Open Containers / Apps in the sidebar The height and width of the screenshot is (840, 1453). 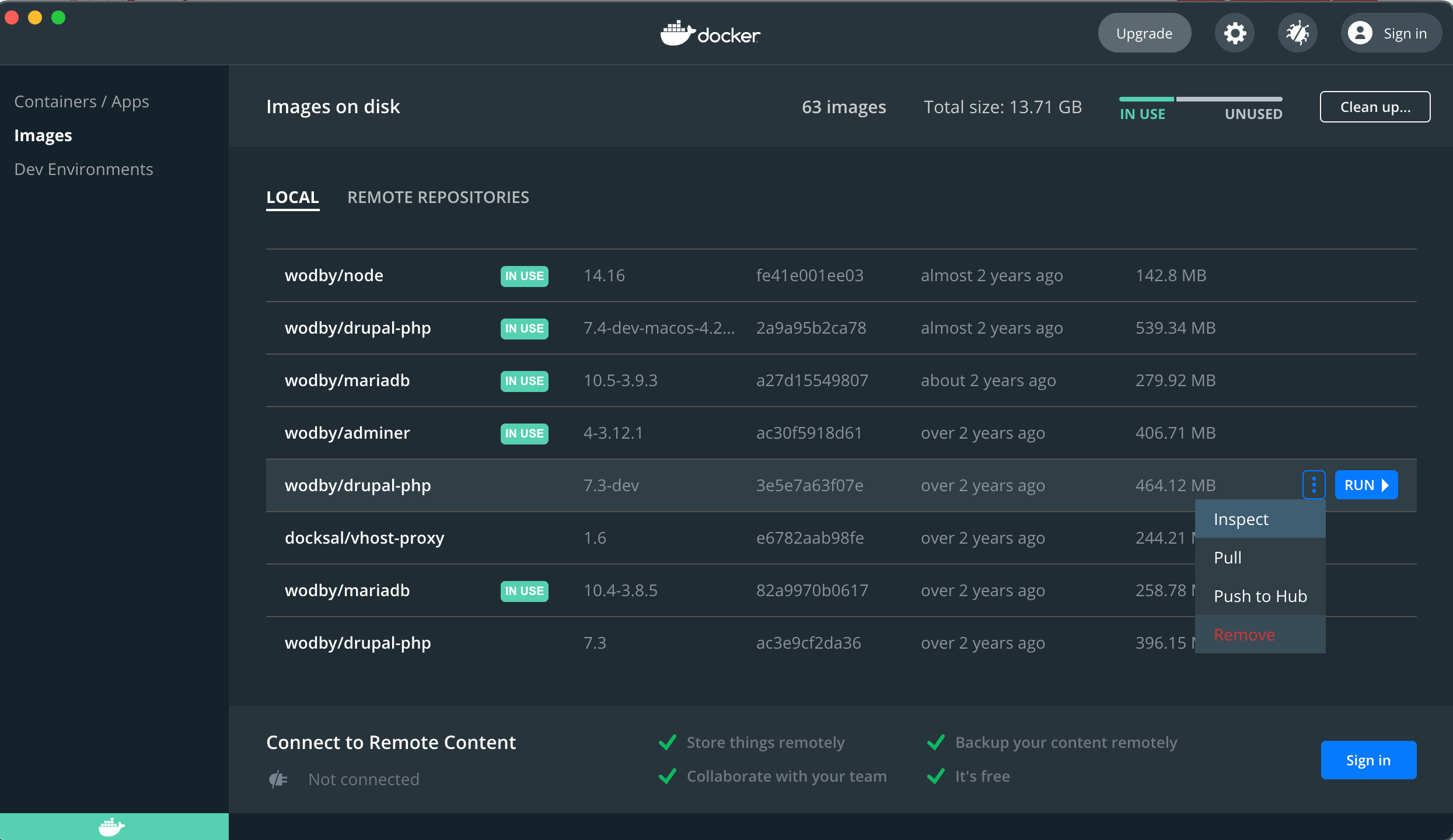[82, 101]
